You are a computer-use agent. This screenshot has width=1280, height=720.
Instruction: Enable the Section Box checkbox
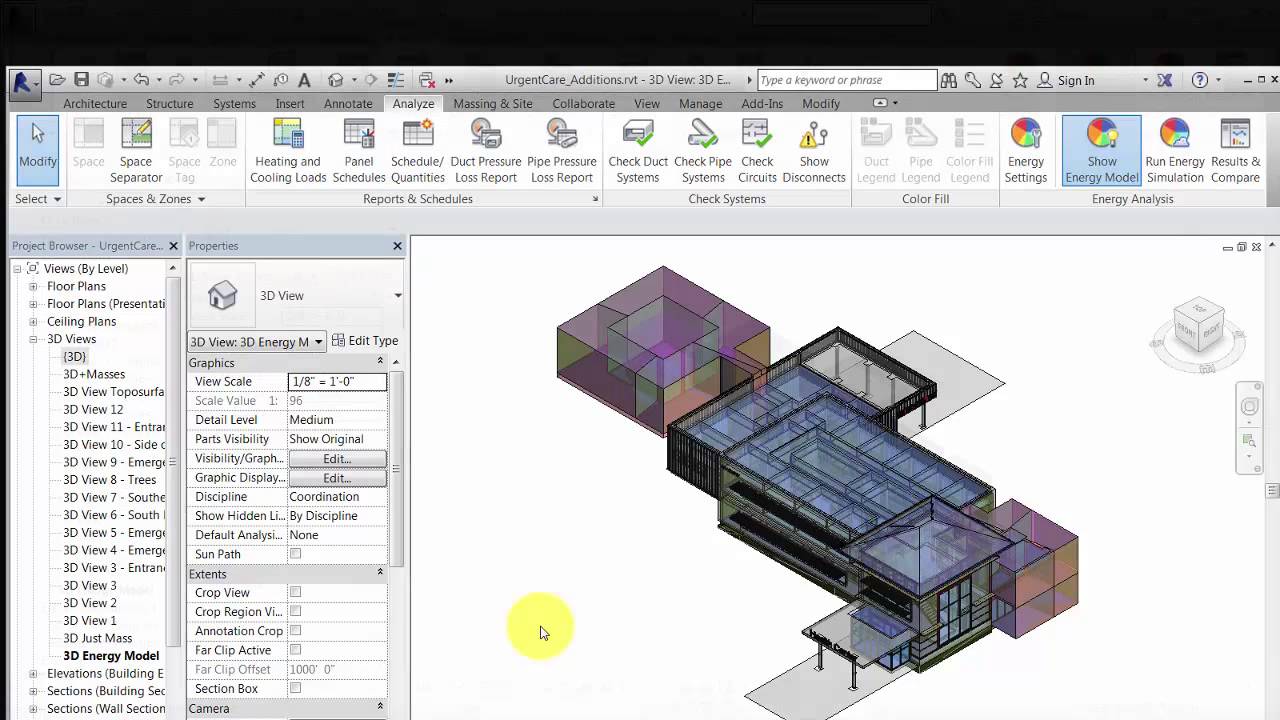295,688
